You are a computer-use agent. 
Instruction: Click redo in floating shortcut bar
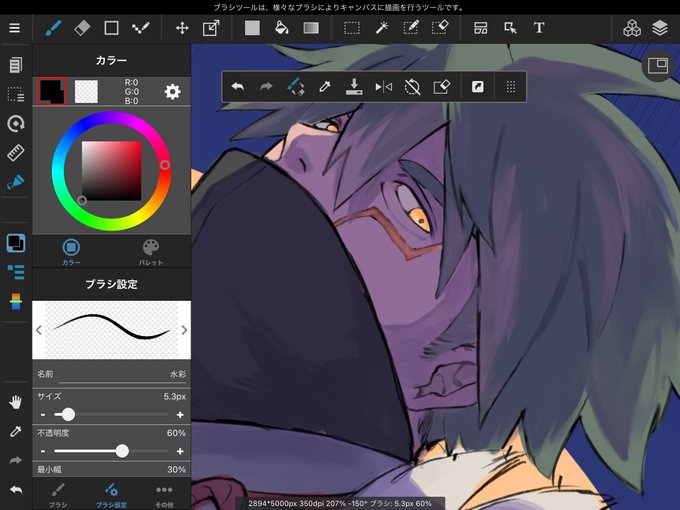[x=266, y=87]
